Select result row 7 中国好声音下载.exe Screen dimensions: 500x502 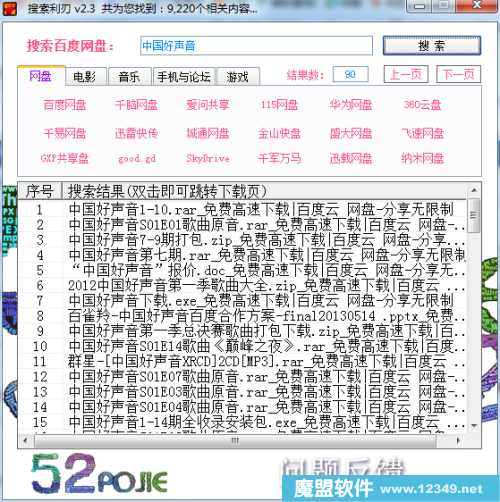[242, 301]
